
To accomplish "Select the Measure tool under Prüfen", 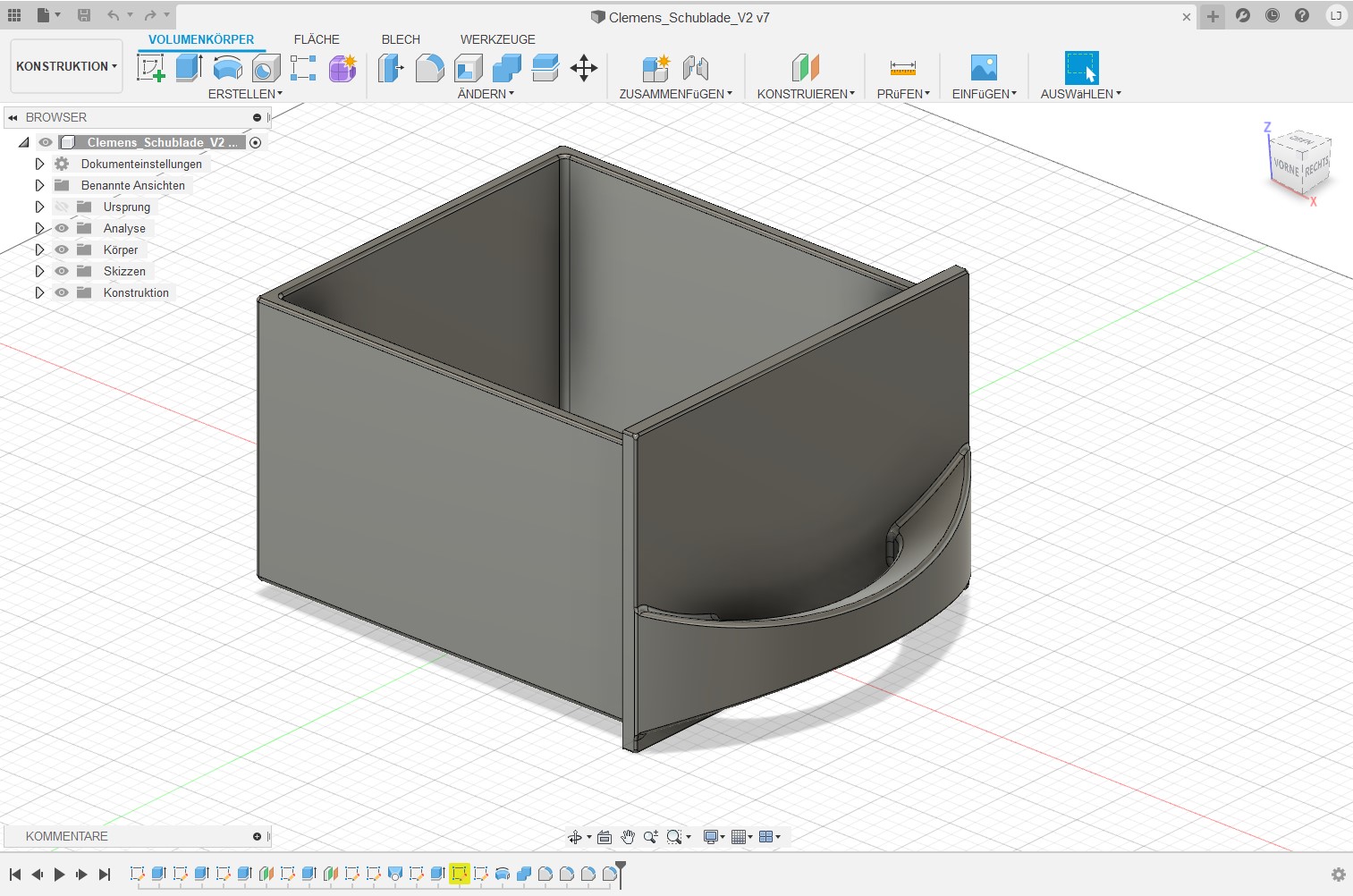I will pyautogui.click(x=902, y=68).
